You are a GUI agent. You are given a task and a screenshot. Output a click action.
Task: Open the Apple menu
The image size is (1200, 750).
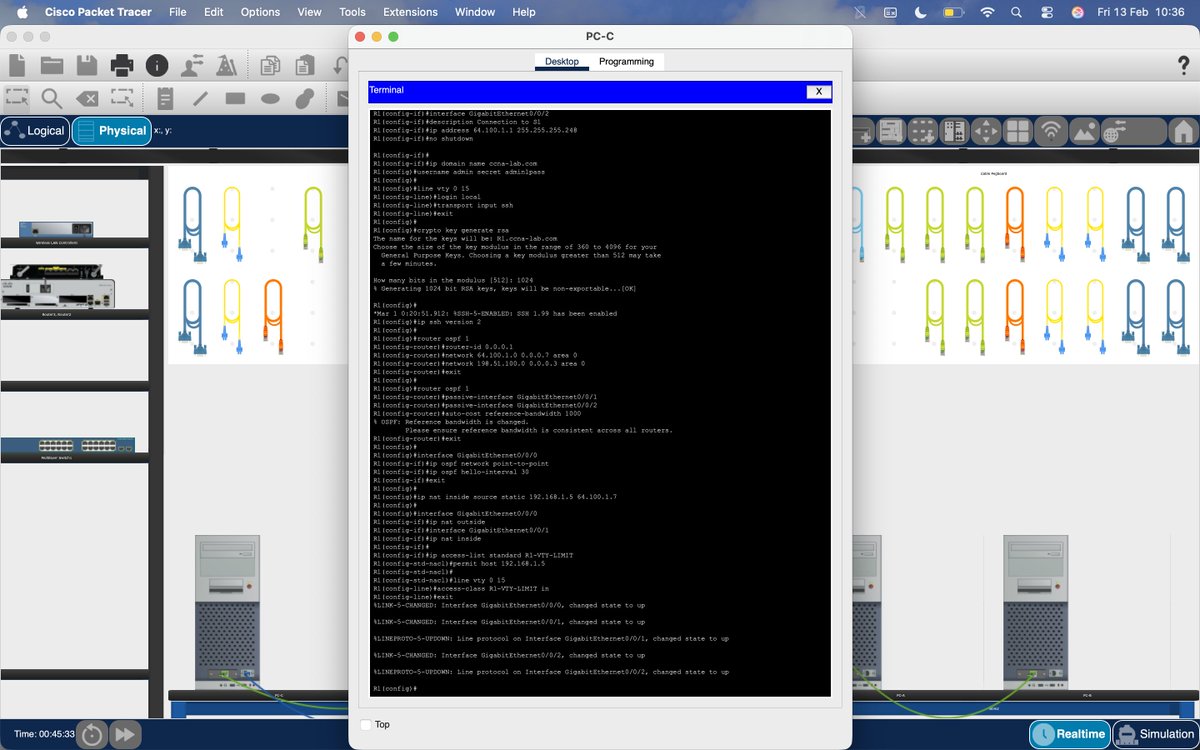21,12
